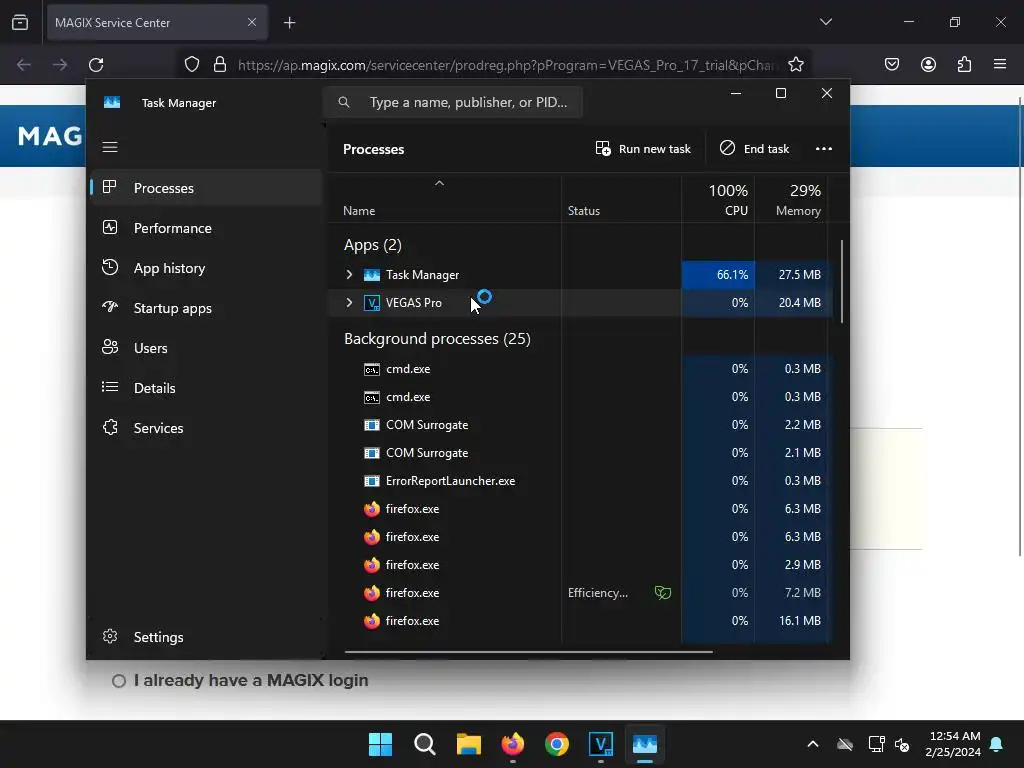Open the list all tabs dropdown
The image size is (1024, 768).
pos(825,22)
